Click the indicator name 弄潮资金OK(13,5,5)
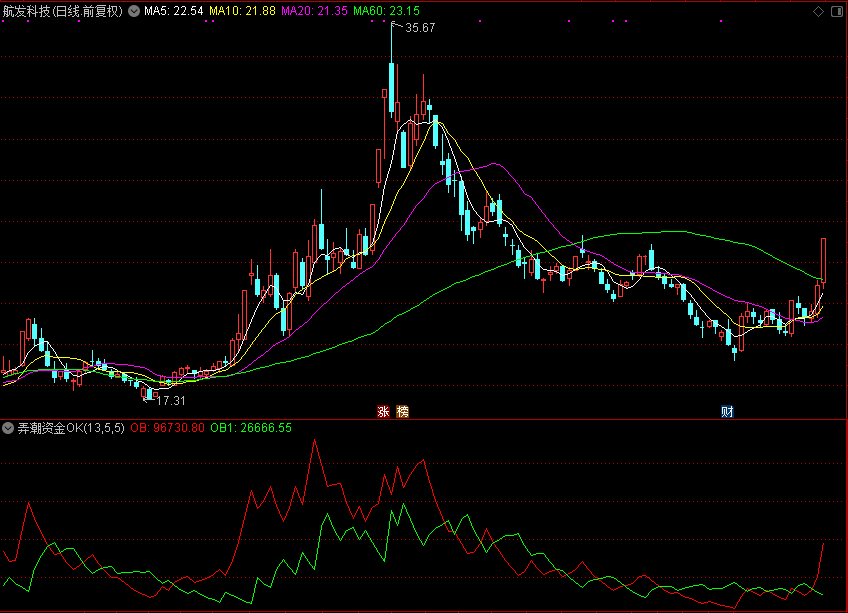848x613 pixels. tap(71, 428)
